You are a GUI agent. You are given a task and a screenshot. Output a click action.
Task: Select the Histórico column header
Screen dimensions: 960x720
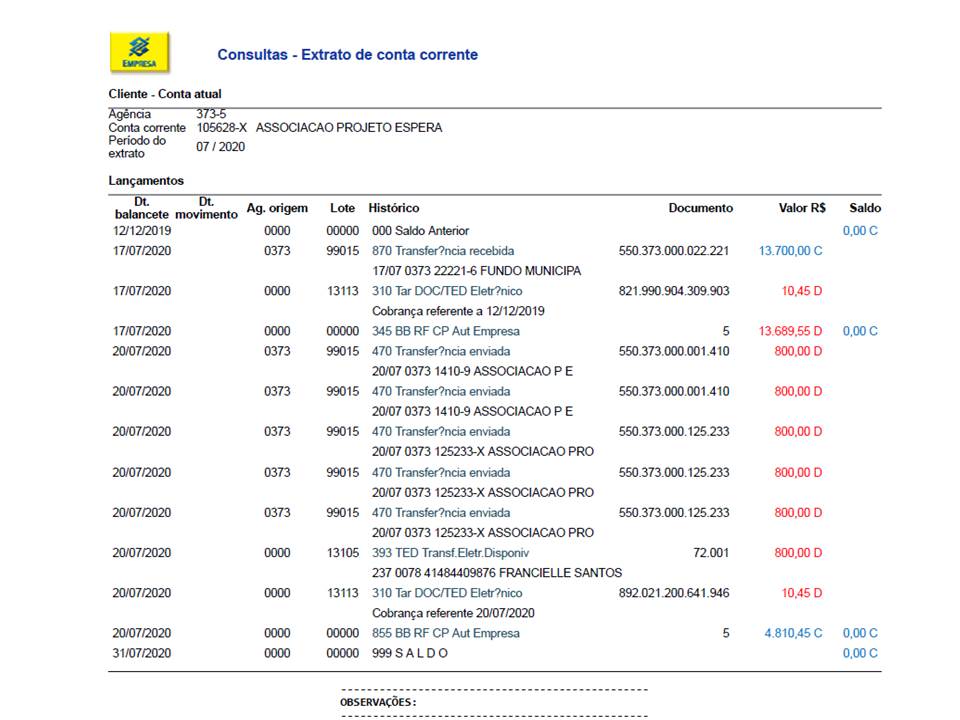tap(394, 208)
